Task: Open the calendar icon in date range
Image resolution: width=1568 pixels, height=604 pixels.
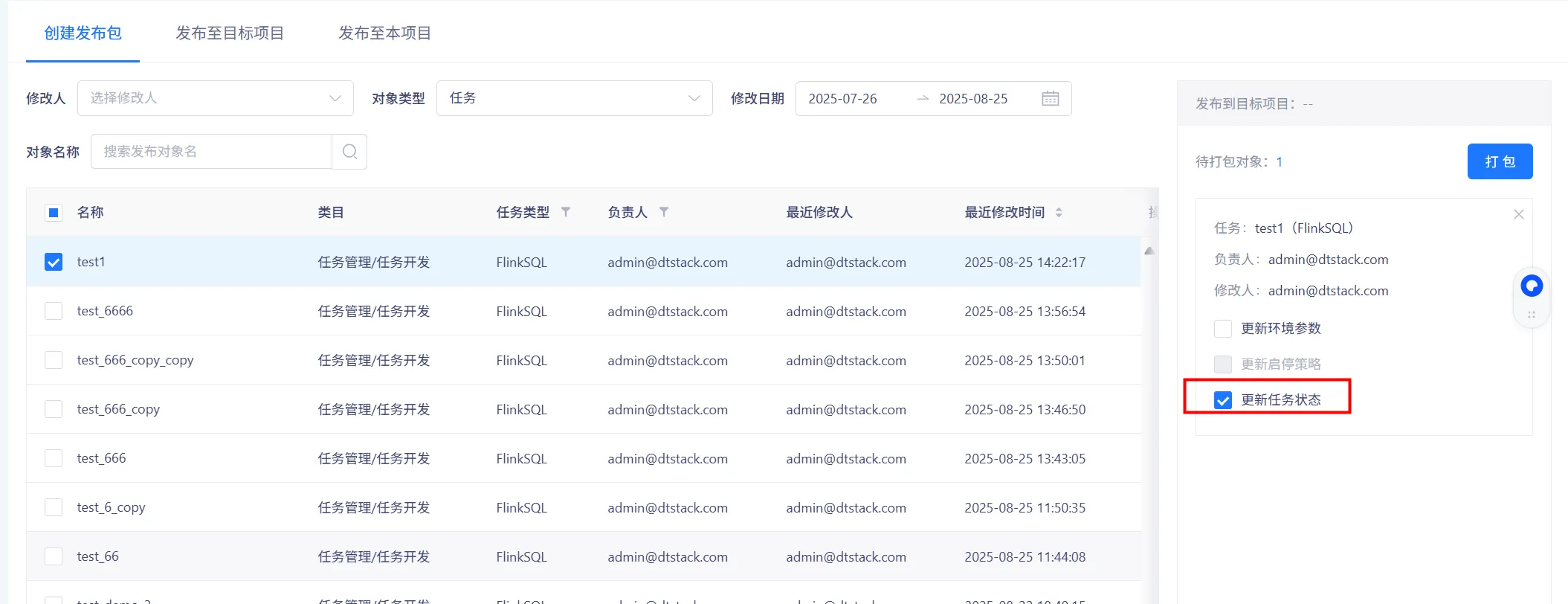Action: coord(1050,99)
